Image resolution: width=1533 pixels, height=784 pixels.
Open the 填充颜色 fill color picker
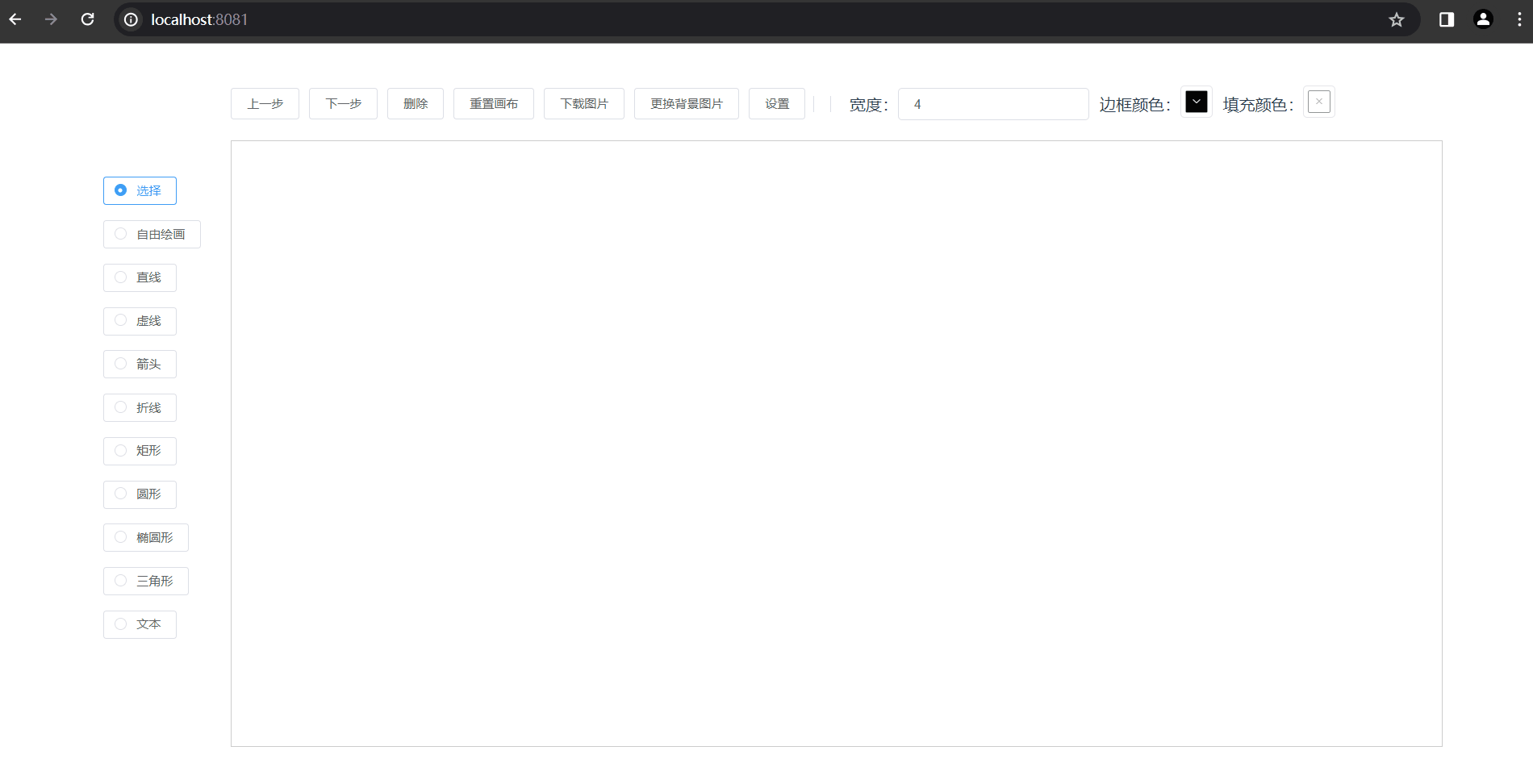point(1319,102)
